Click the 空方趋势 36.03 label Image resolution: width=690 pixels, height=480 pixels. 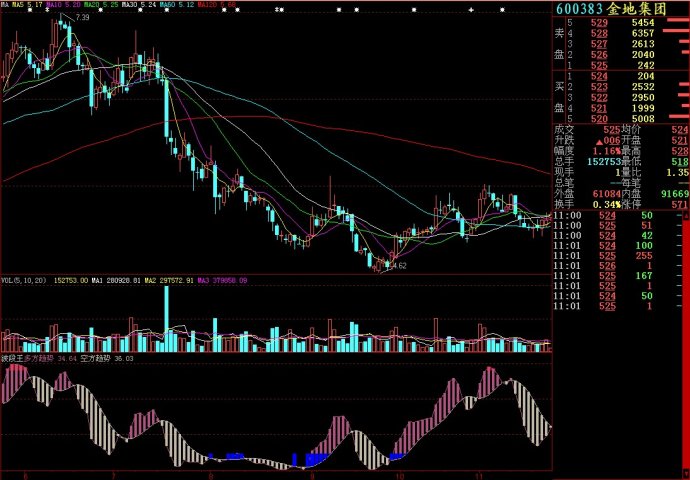(107, 359)
